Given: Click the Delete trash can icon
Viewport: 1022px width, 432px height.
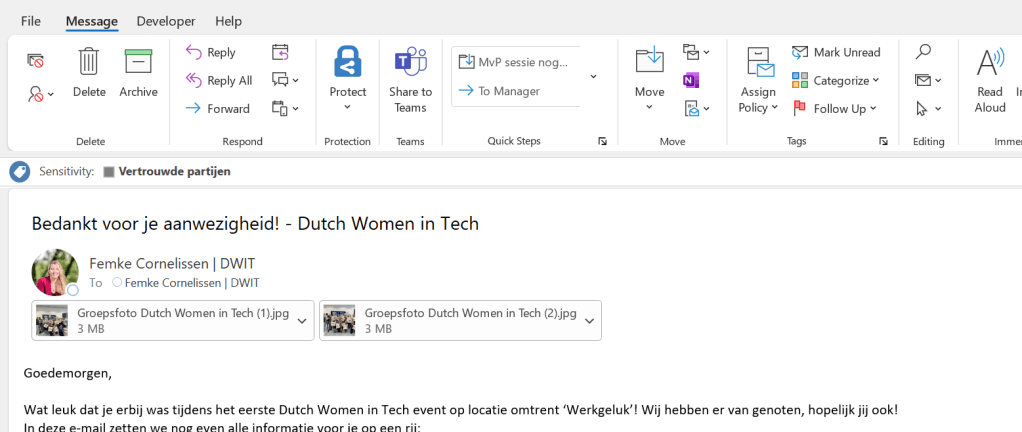Looking at the screenshot, I should click(x=89, y=62).
